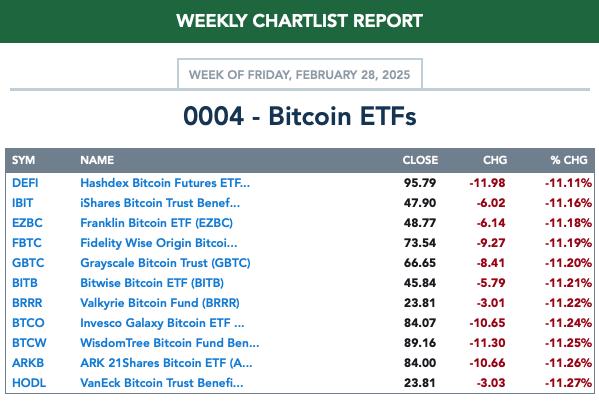
Task: Open Fidelity Wise Origin Bitcoin link
Action: pyautogui.click(x=159, y=243)
